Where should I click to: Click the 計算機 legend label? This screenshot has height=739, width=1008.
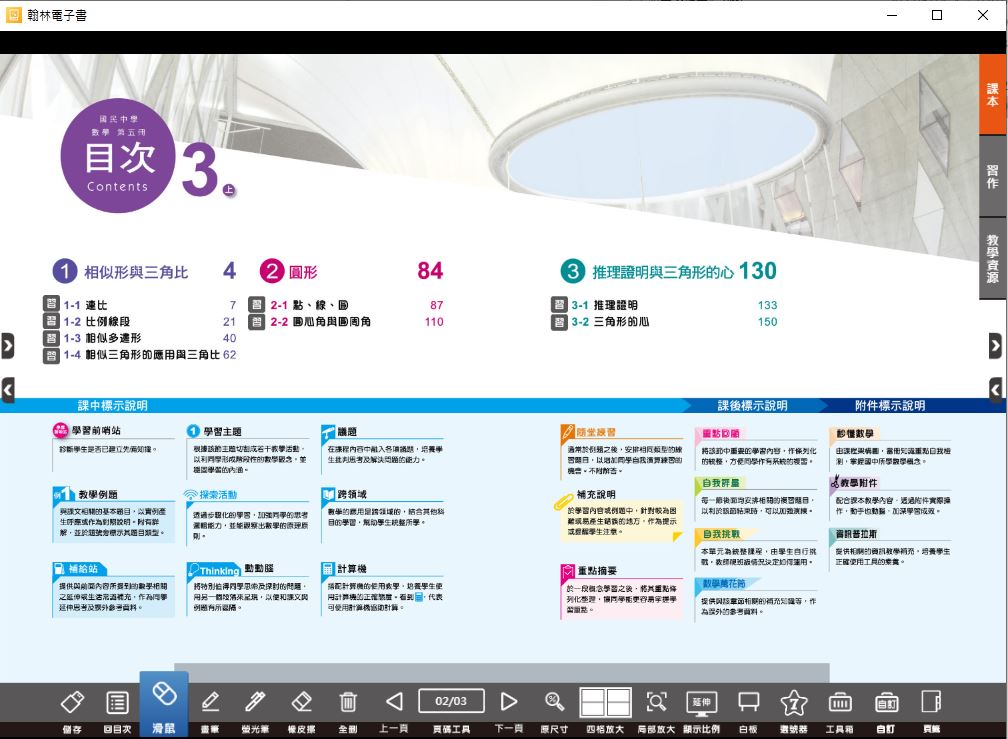coord(352,569)
